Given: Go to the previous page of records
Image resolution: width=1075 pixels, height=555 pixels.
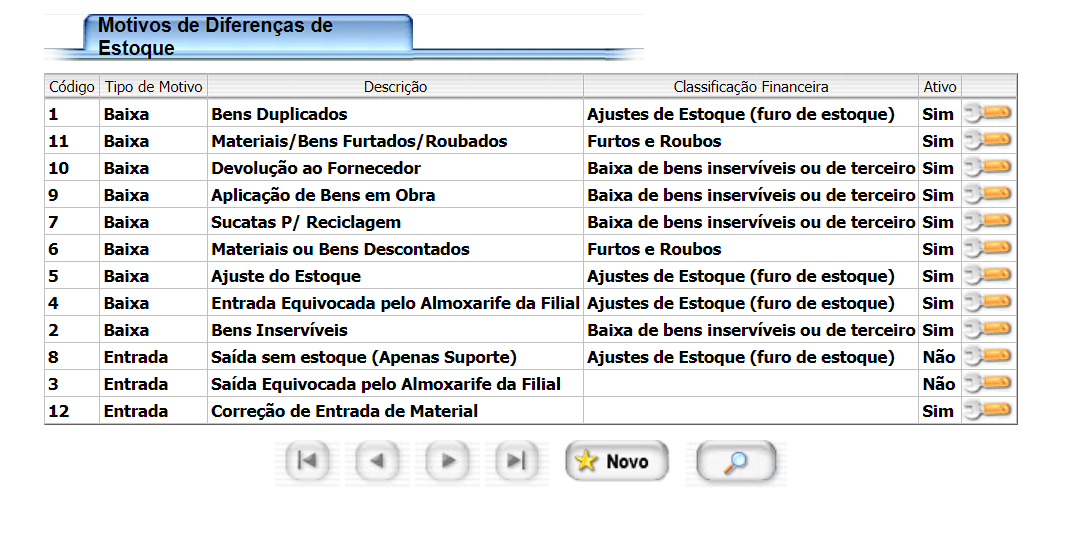Looking at the screenshot, I should click(x=377, y=461).
